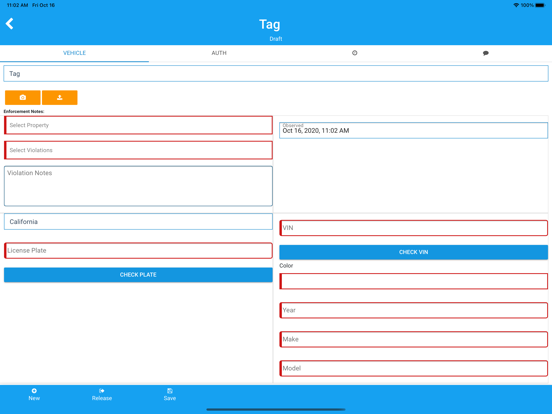552x414 pixels.
Task: Edit the Observed date and time field
Action: pyautogui.click(x=414, y=130)
